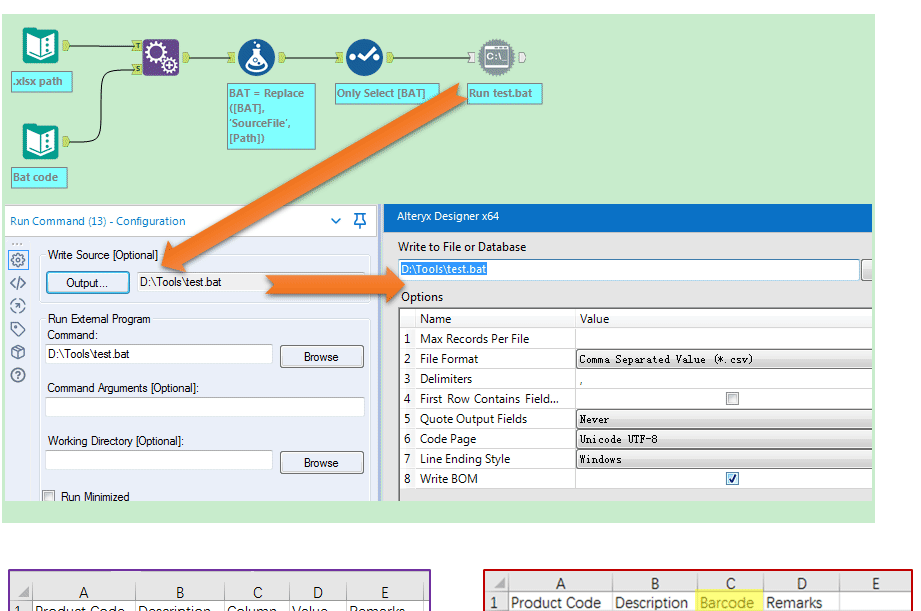Viewport: 921px width, 611px height.
Task: Click the cube icon in configuration sidebar
Action: coord(18,352)
